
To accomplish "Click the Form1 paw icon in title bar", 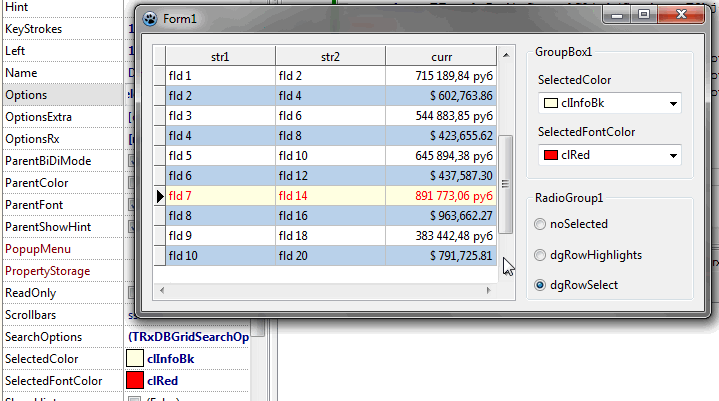I will tap(149, 17).
